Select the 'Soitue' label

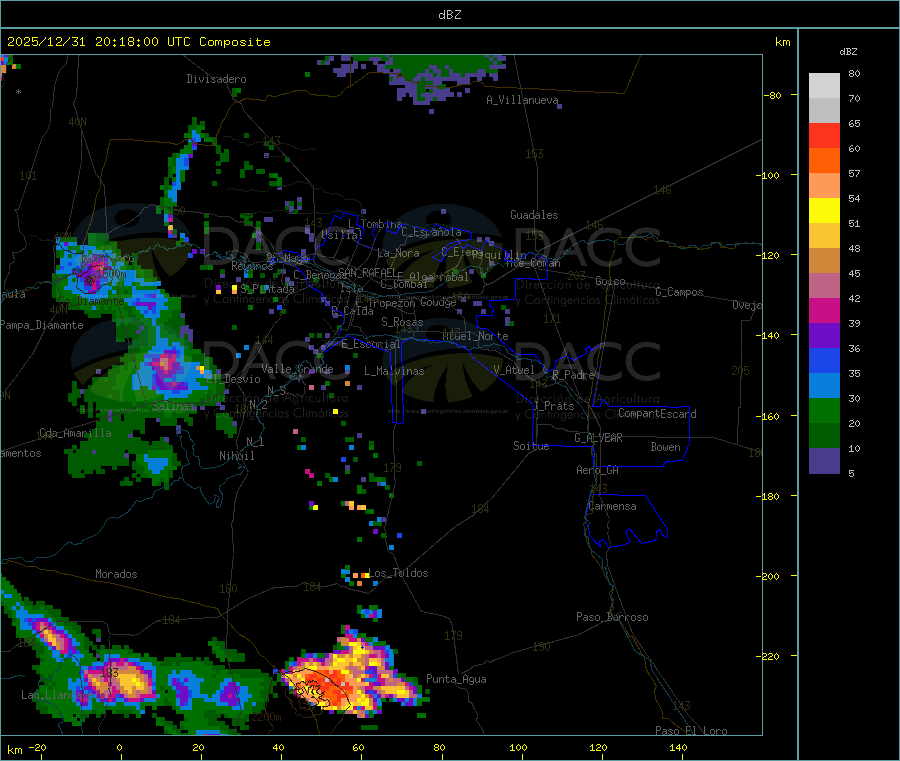point(531,446)
